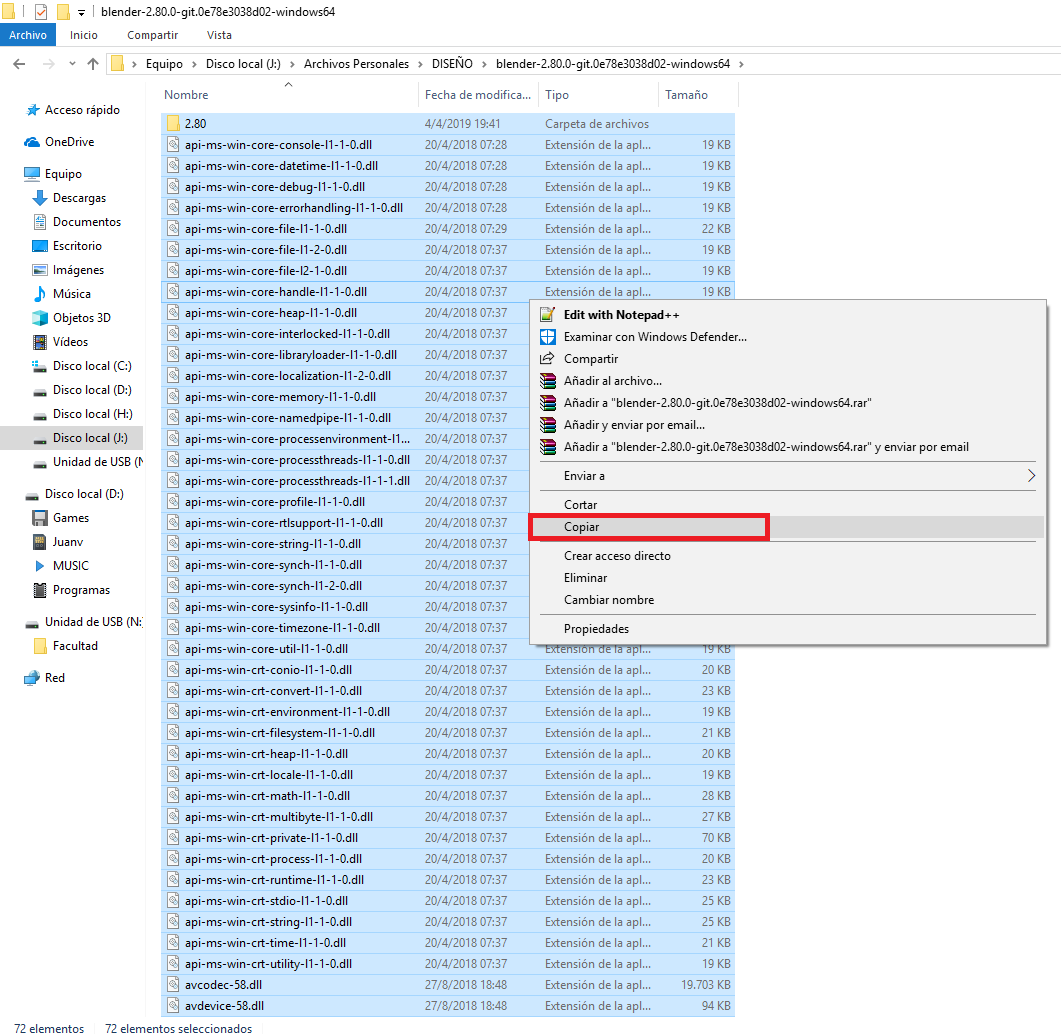Click the OneDrive cloud icon
The height and width of the screenshot is (1036, 1061).
(x=32, y=142)
